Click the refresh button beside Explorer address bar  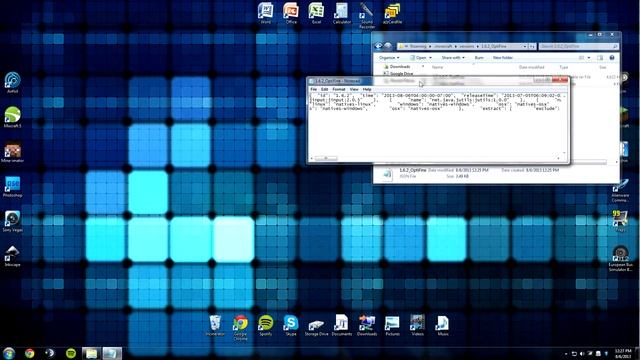532,46
